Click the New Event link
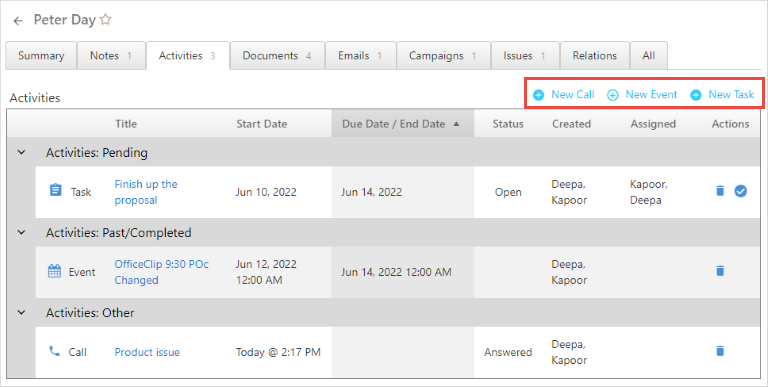This screenshot has height=387, width=768. point(651,95)
